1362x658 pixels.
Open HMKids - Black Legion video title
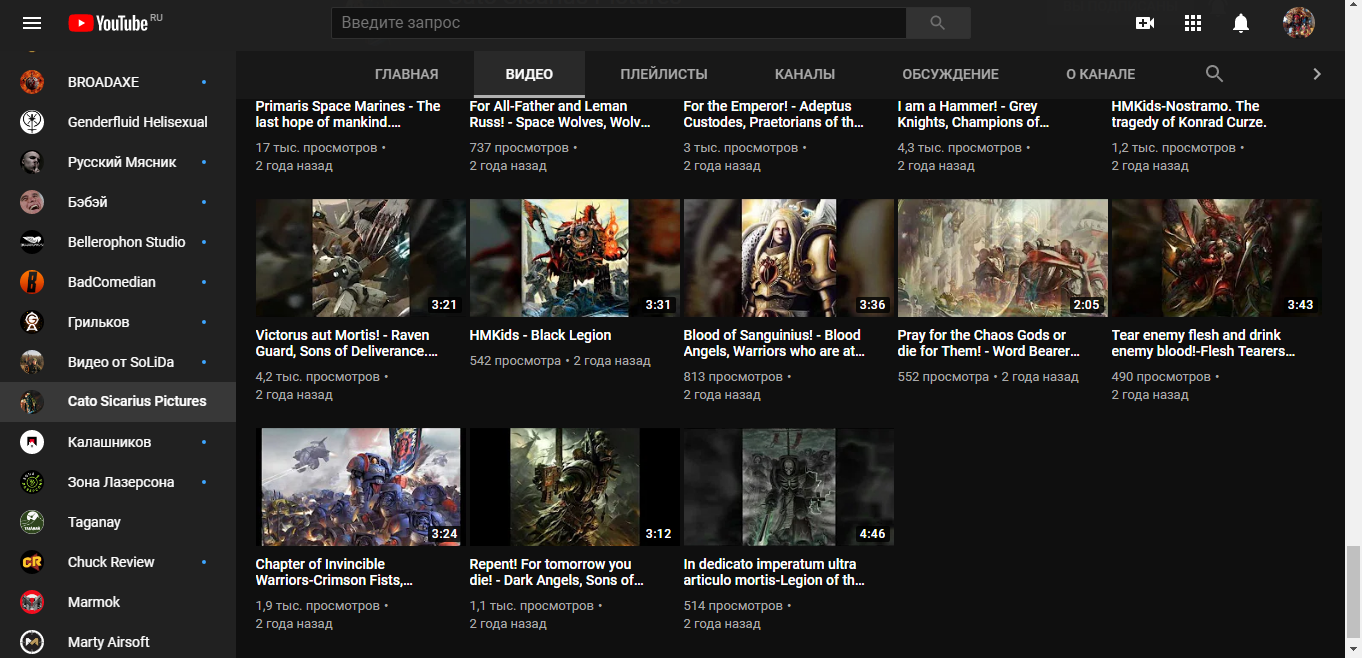tap(540, 335)
